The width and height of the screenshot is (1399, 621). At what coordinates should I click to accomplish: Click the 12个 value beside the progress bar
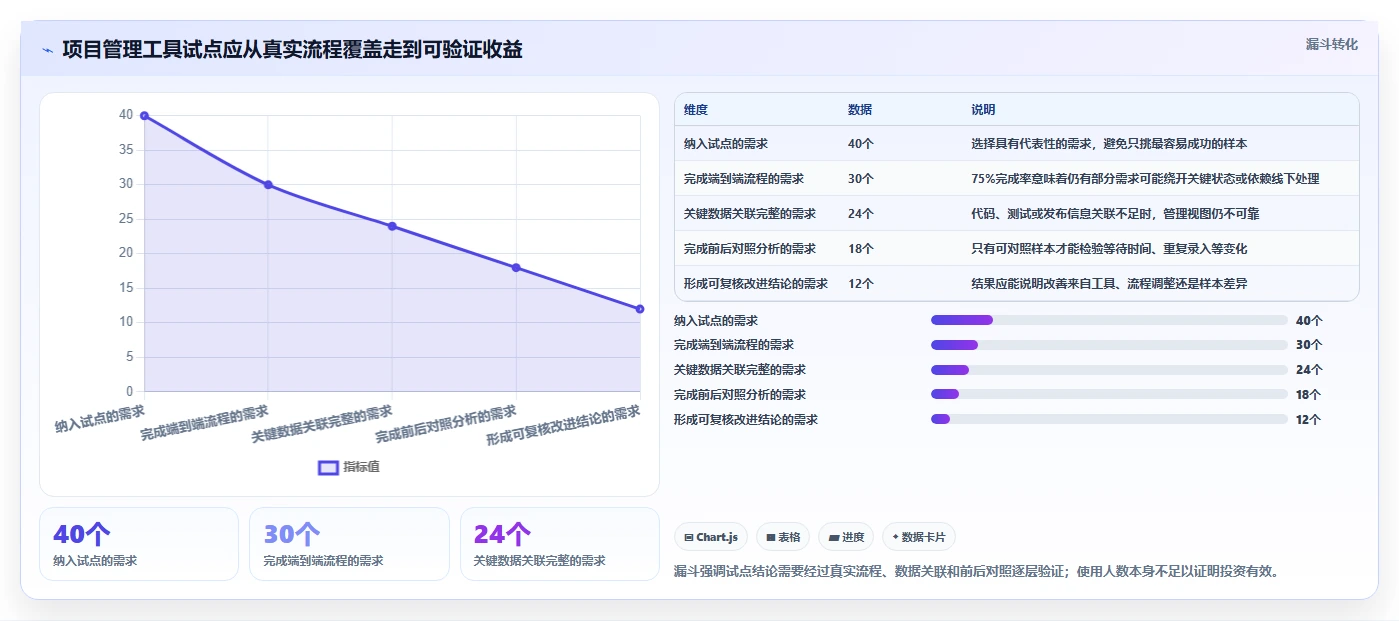[x=1308, y=420]
